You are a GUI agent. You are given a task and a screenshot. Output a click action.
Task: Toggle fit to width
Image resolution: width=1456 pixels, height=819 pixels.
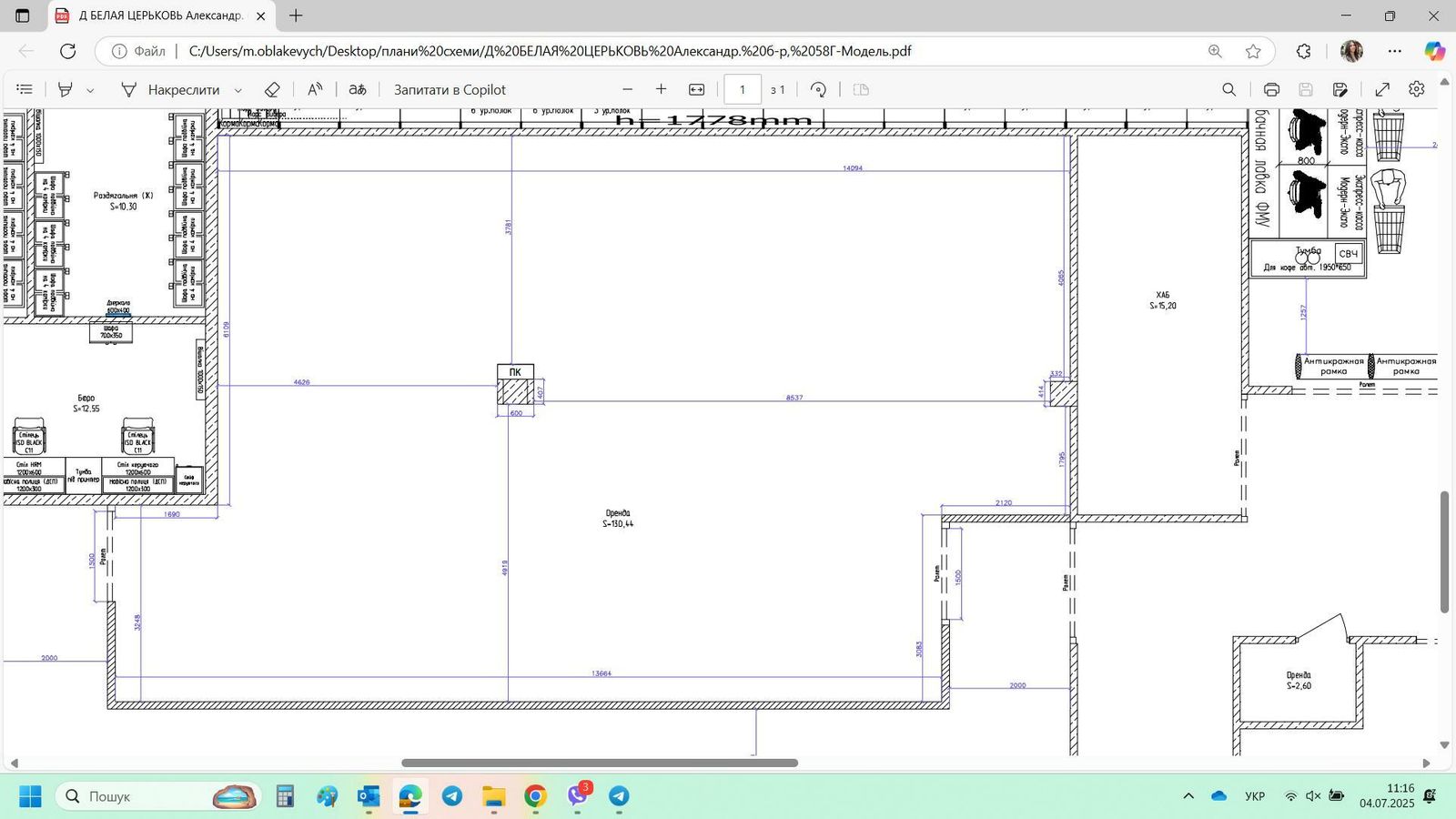coord(697,89)
